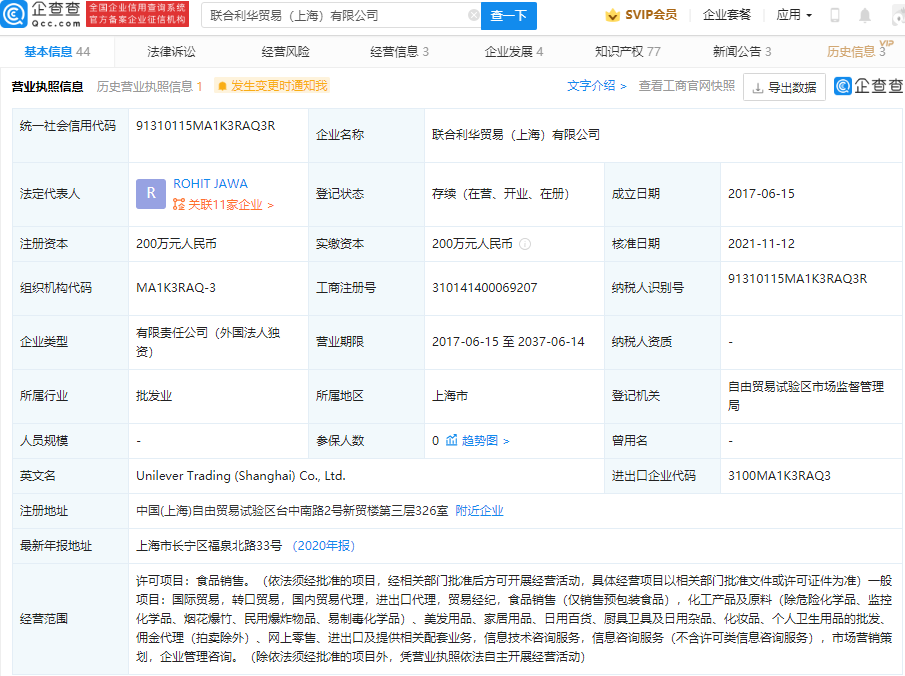
Task: Open the (2020年报) link
Action: click(324, 546)
